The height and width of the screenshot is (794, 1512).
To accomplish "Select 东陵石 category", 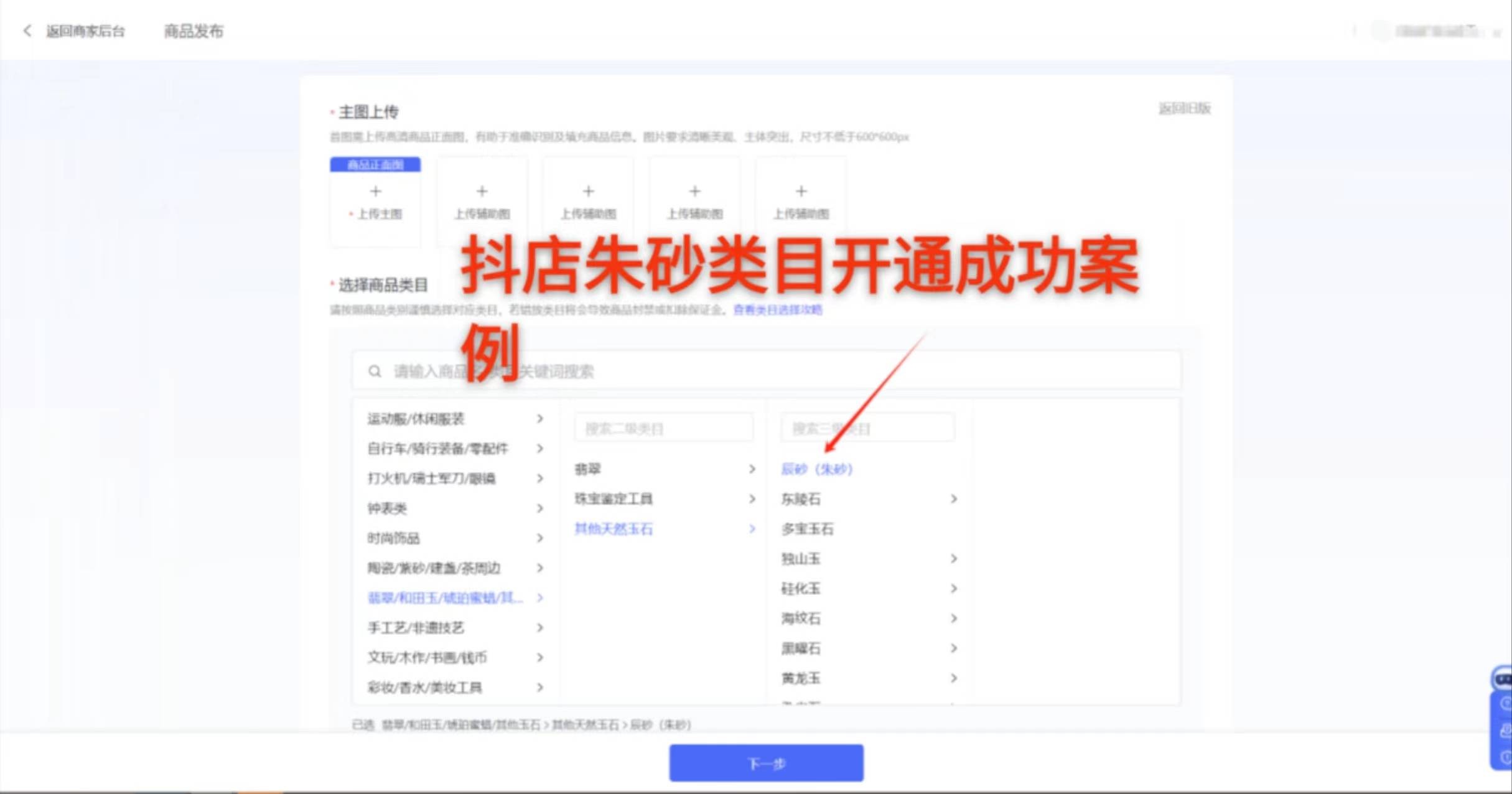I will coord(801,499).
